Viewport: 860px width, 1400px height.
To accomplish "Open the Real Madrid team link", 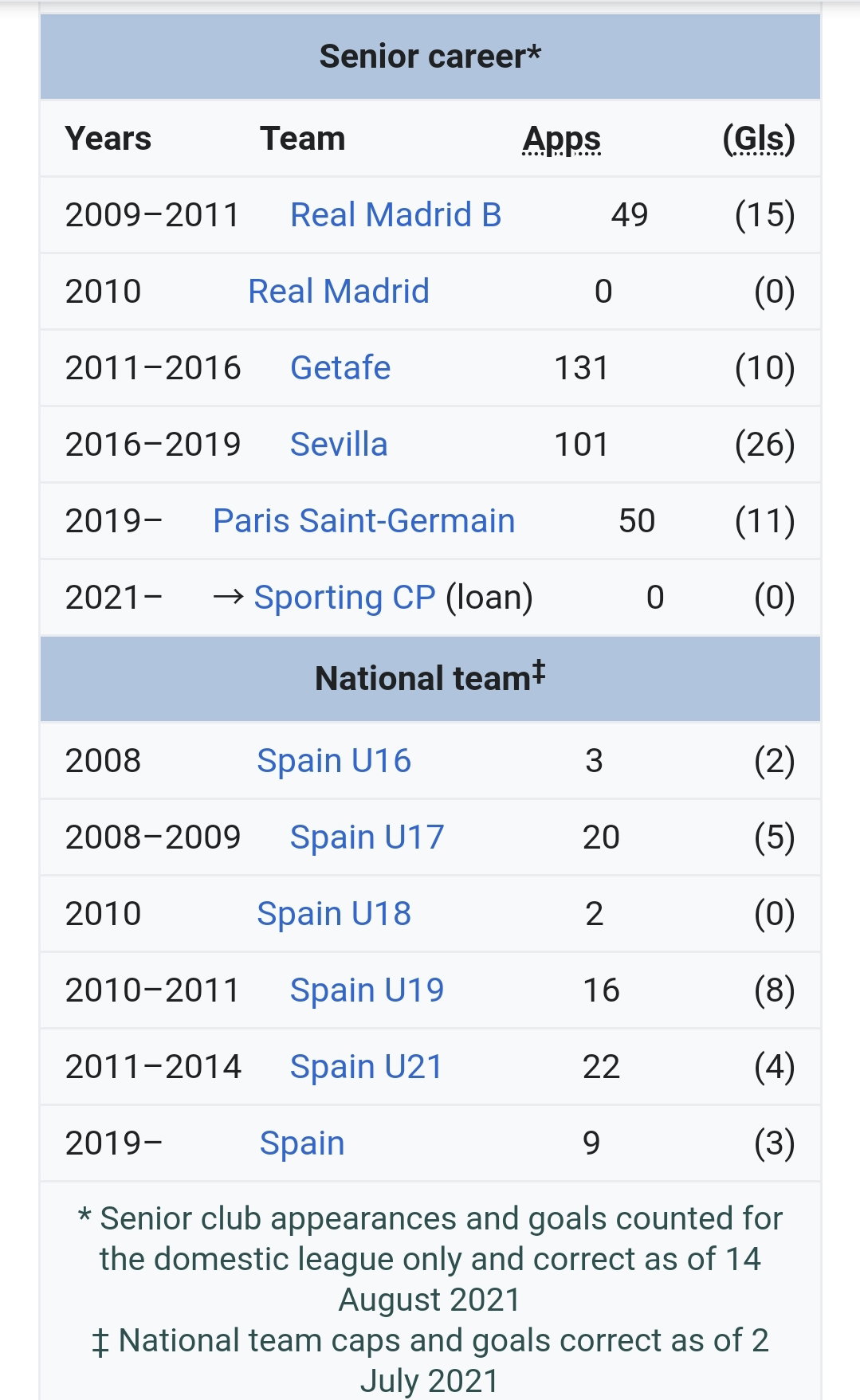I will tap(339, 292).
